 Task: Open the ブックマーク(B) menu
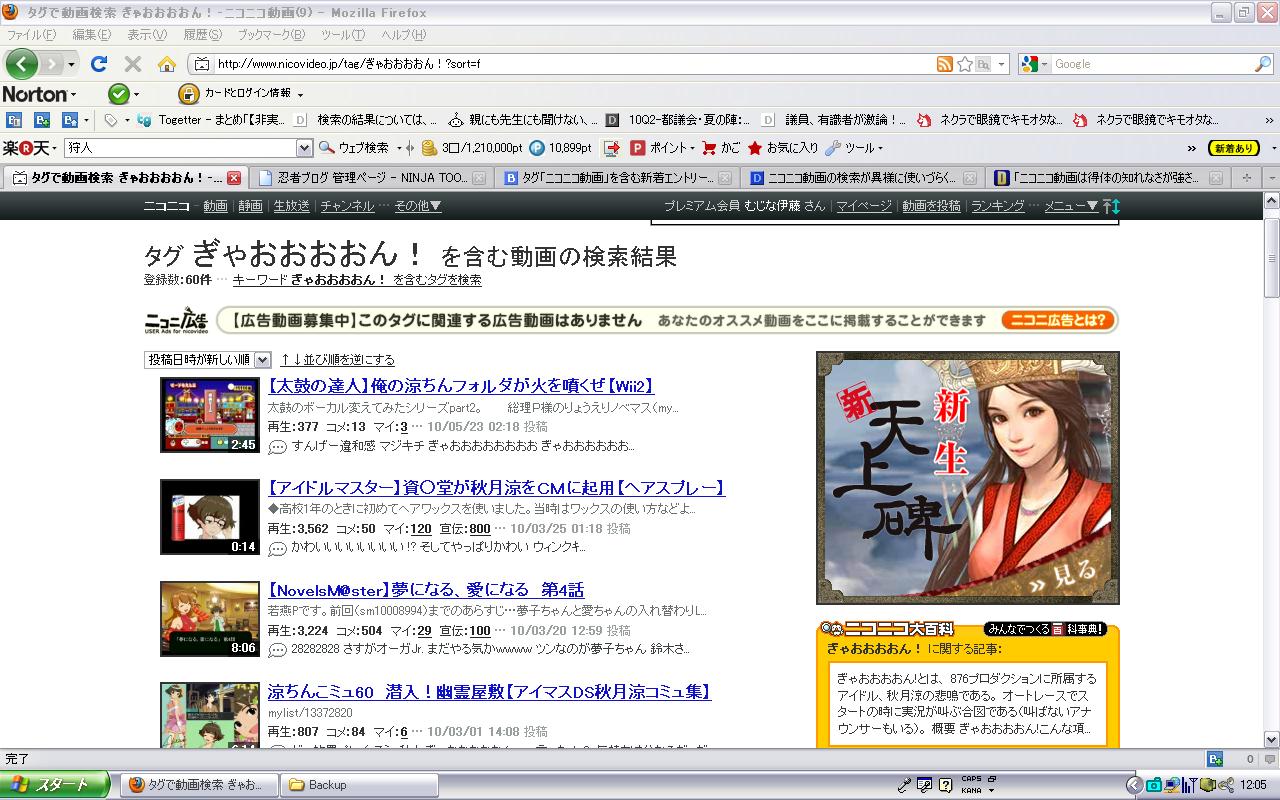pos(271,35)
